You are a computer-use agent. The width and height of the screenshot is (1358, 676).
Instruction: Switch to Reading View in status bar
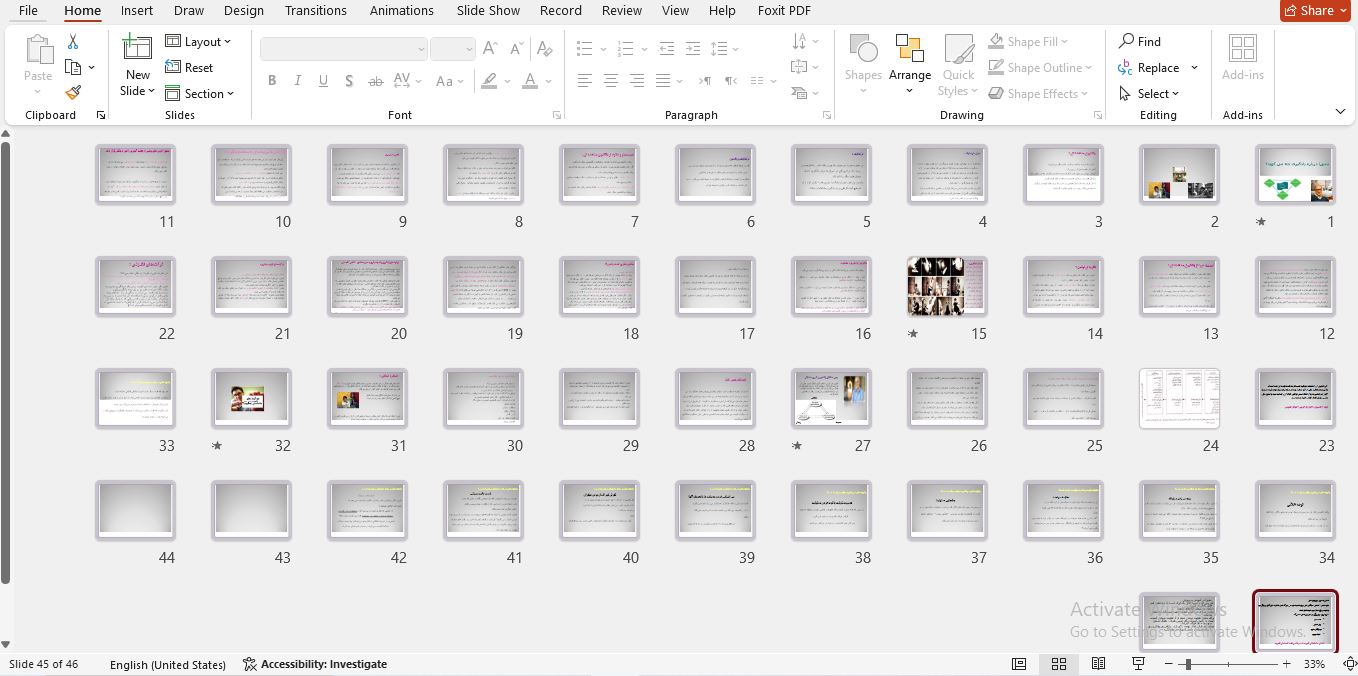point(1098,664)
